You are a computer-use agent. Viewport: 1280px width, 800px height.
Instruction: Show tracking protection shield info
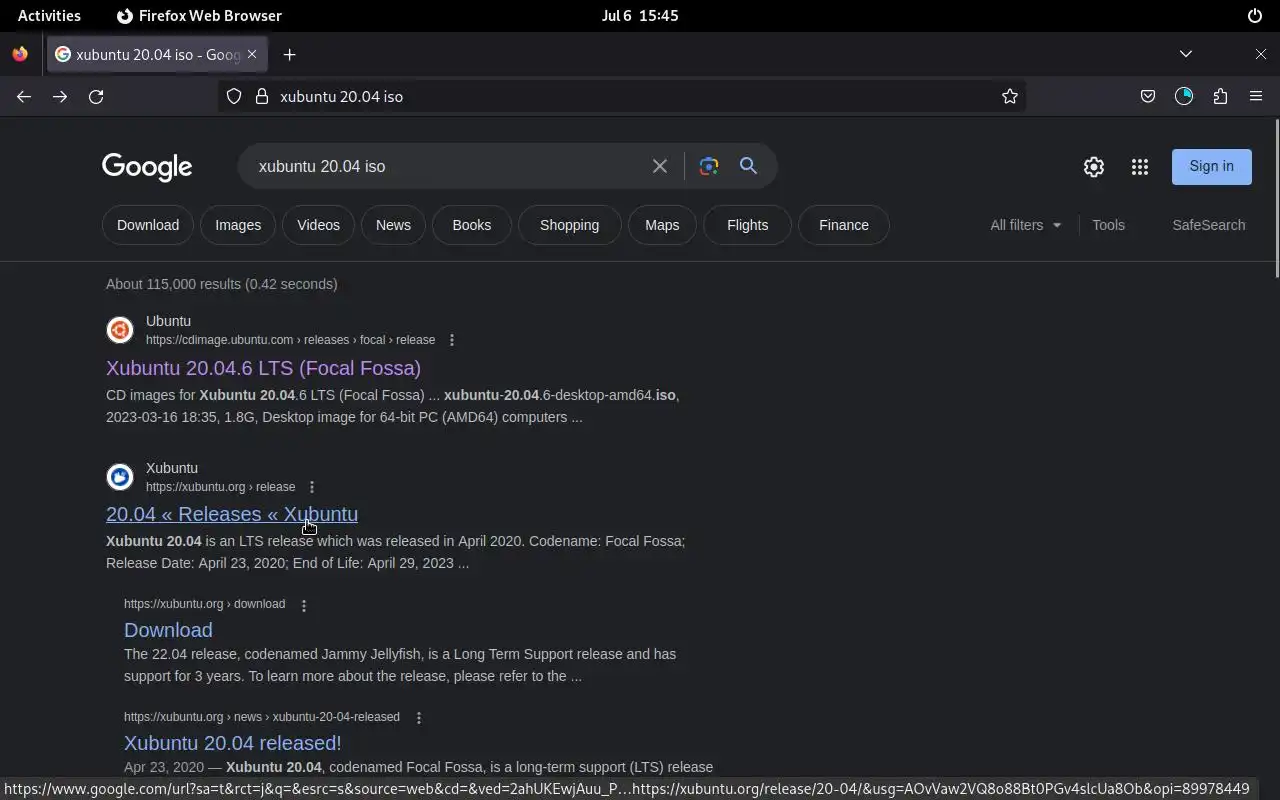[x=234, y=96]
